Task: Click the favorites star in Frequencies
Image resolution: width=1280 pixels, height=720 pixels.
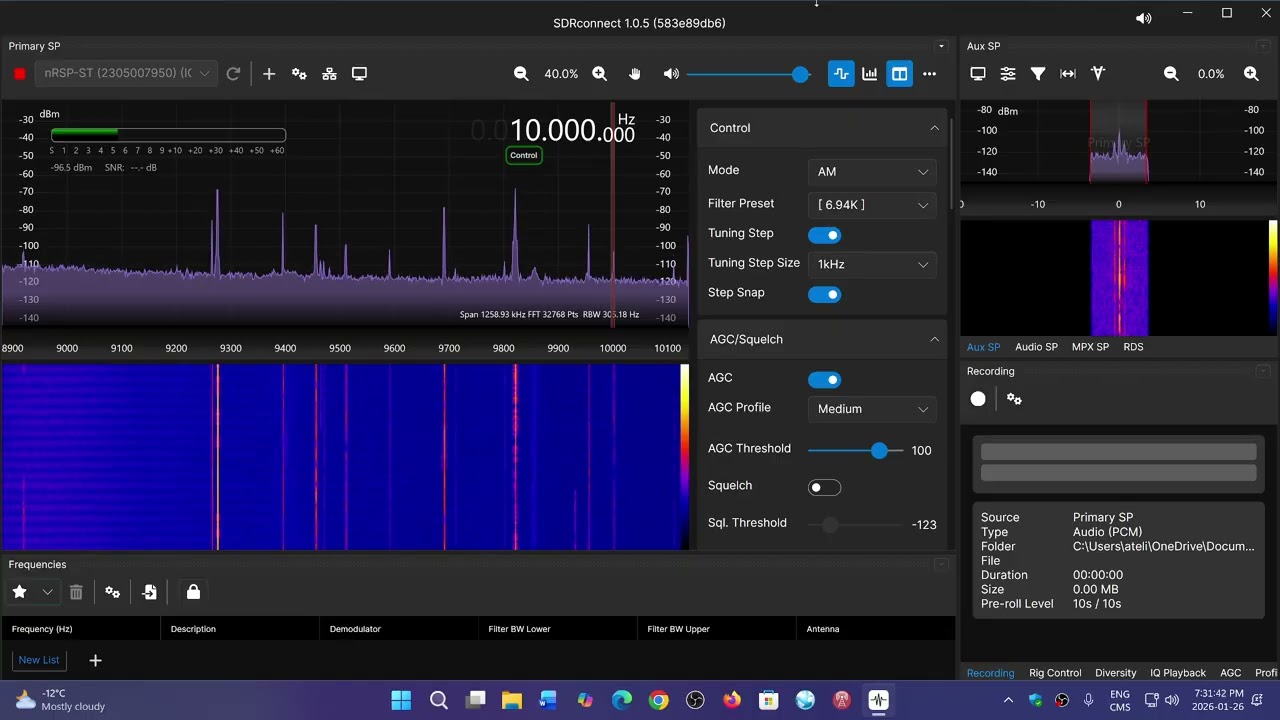Action: tap(19, 592)
